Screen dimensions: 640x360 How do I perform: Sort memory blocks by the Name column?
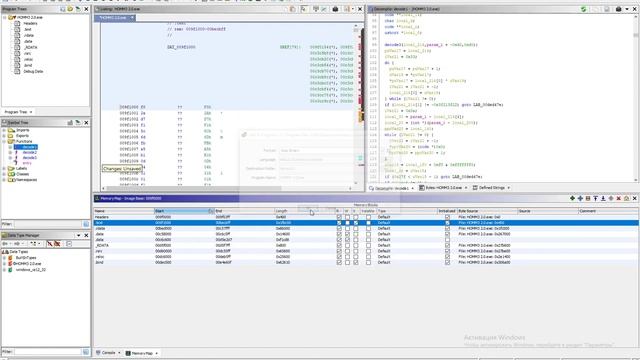pos(124,211)
